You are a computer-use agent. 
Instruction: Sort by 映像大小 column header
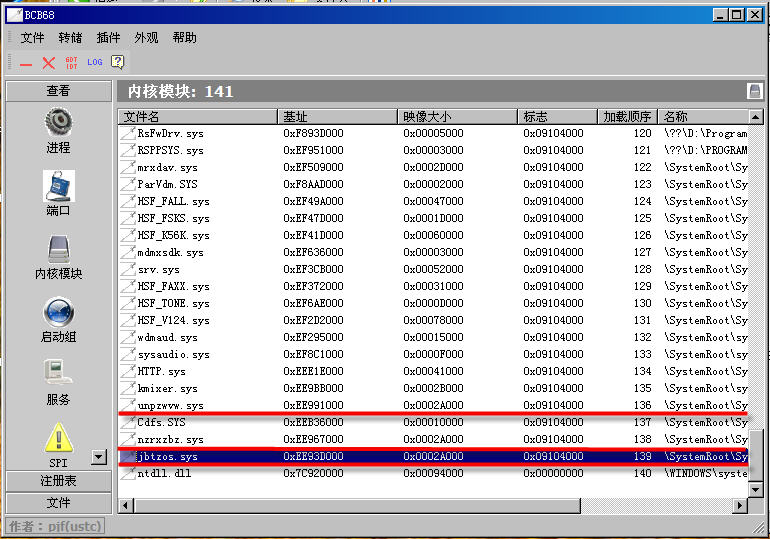point(457,117)
